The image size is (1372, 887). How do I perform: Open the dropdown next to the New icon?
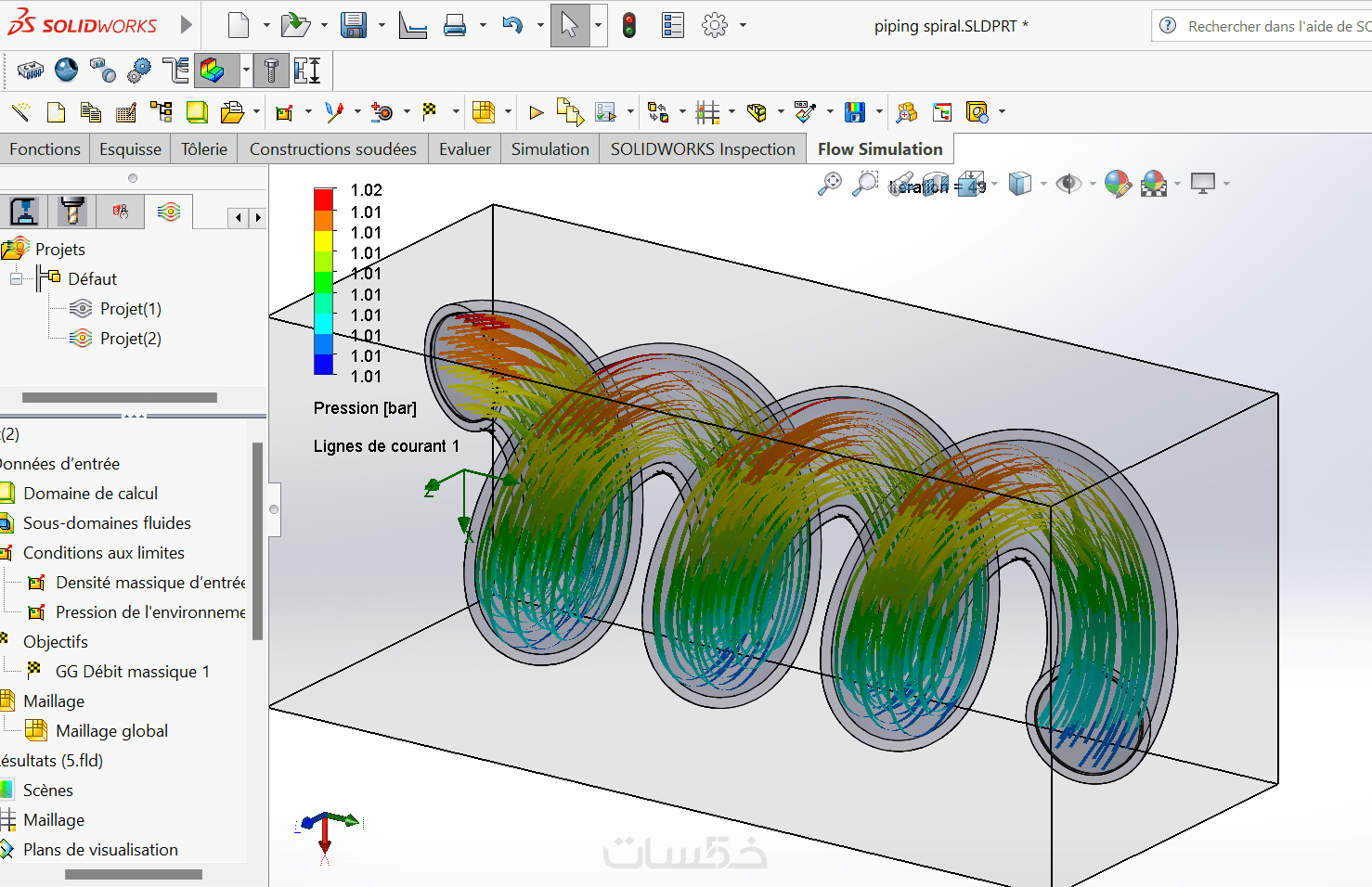tap(265, 25)
